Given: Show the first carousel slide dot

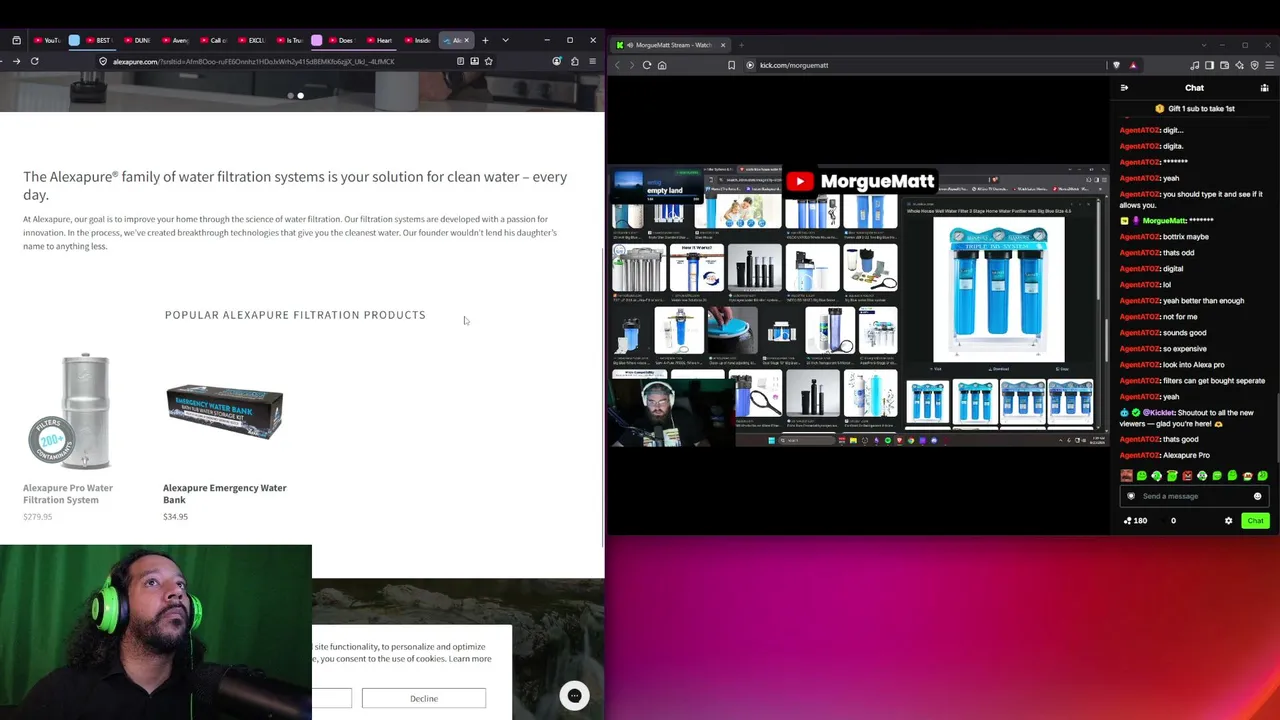Looking at the screenshot, I should pos(291,96).
